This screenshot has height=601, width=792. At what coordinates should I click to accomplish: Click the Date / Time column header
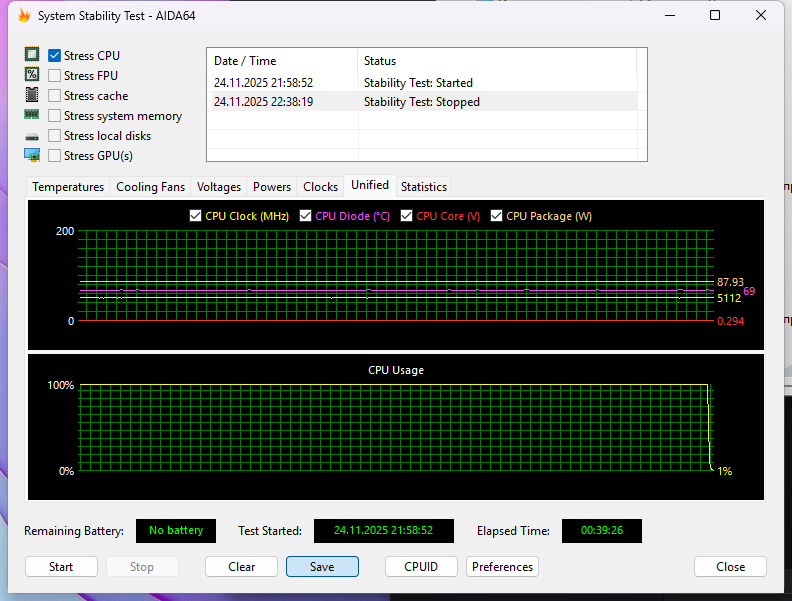(282, 61)
